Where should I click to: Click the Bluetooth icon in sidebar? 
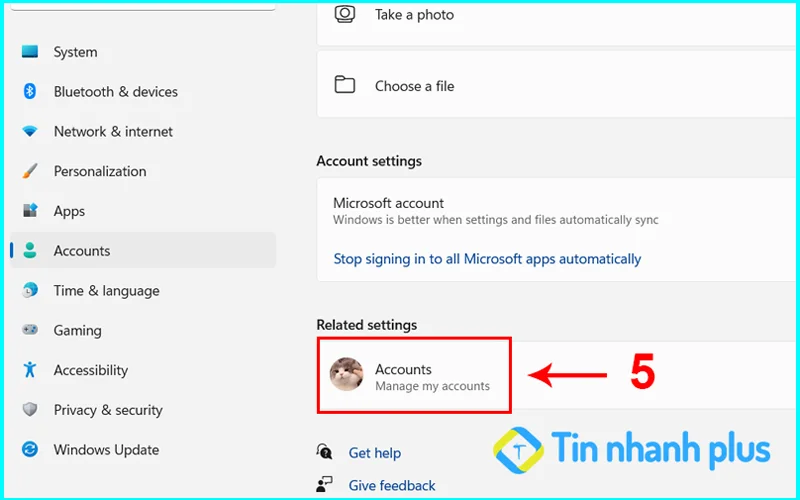(x=30, y=91)
